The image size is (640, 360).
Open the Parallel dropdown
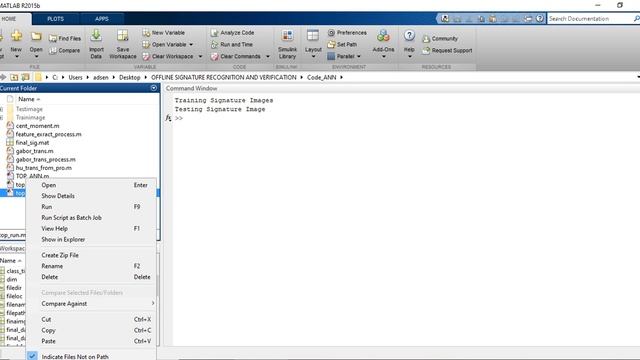(x=359, y=56)
